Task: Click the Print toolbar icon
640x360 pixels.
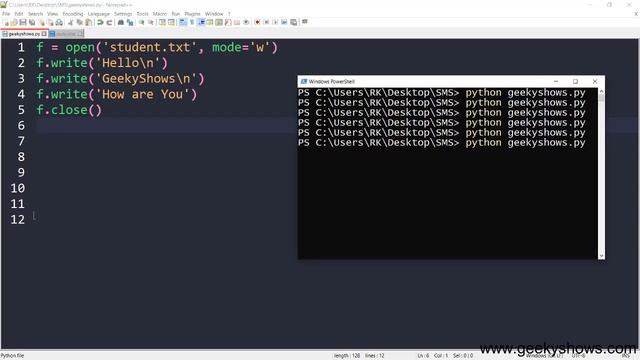Action: pos(59,22)
